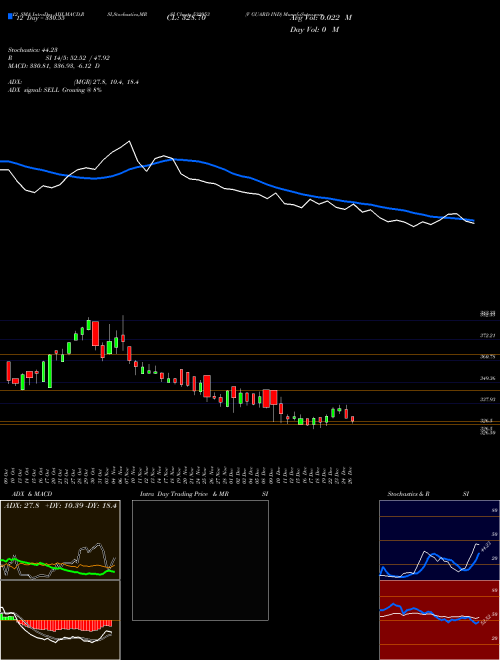Click the 'ADX signal: SELL Growing @ 8%' text
The height and width of the screenshot is (660, 500).
(55, 90)
